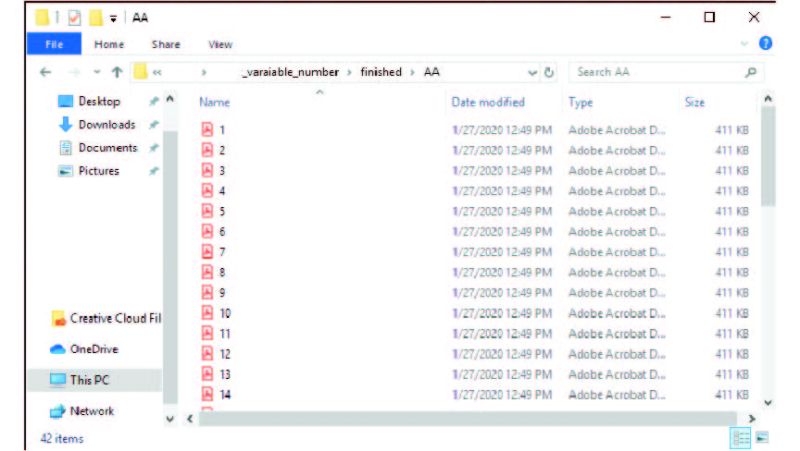Click the blue Help question mark icon
This screenshot has height=451, width=800.
coord(765,43)
